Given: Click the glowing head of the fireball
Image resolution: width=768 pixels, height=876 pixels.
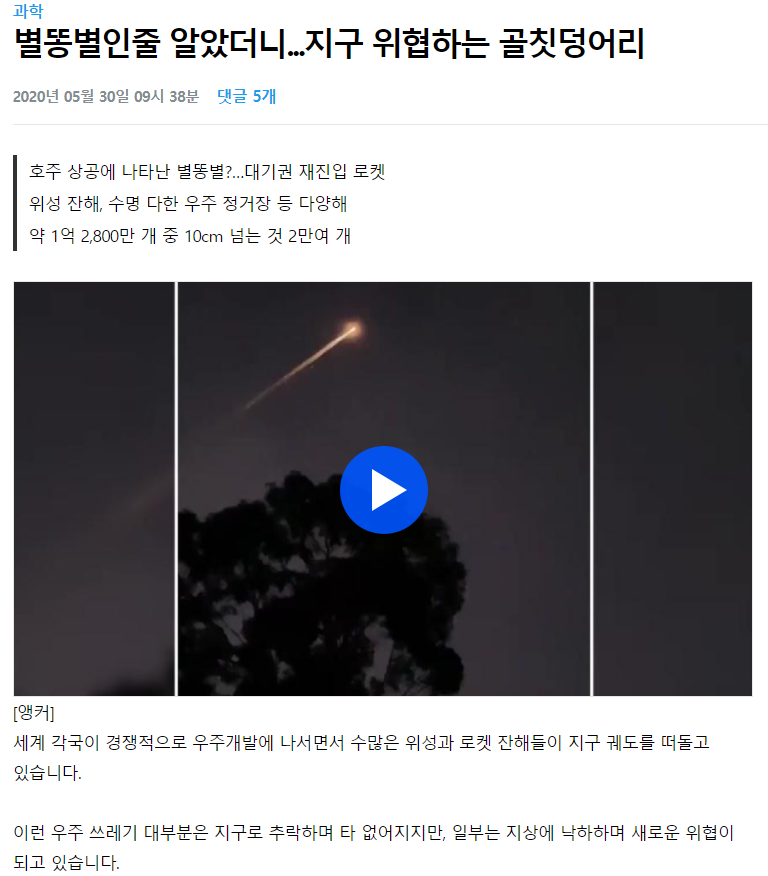Looking at the screenshot, I should click(x=352, y=328).
